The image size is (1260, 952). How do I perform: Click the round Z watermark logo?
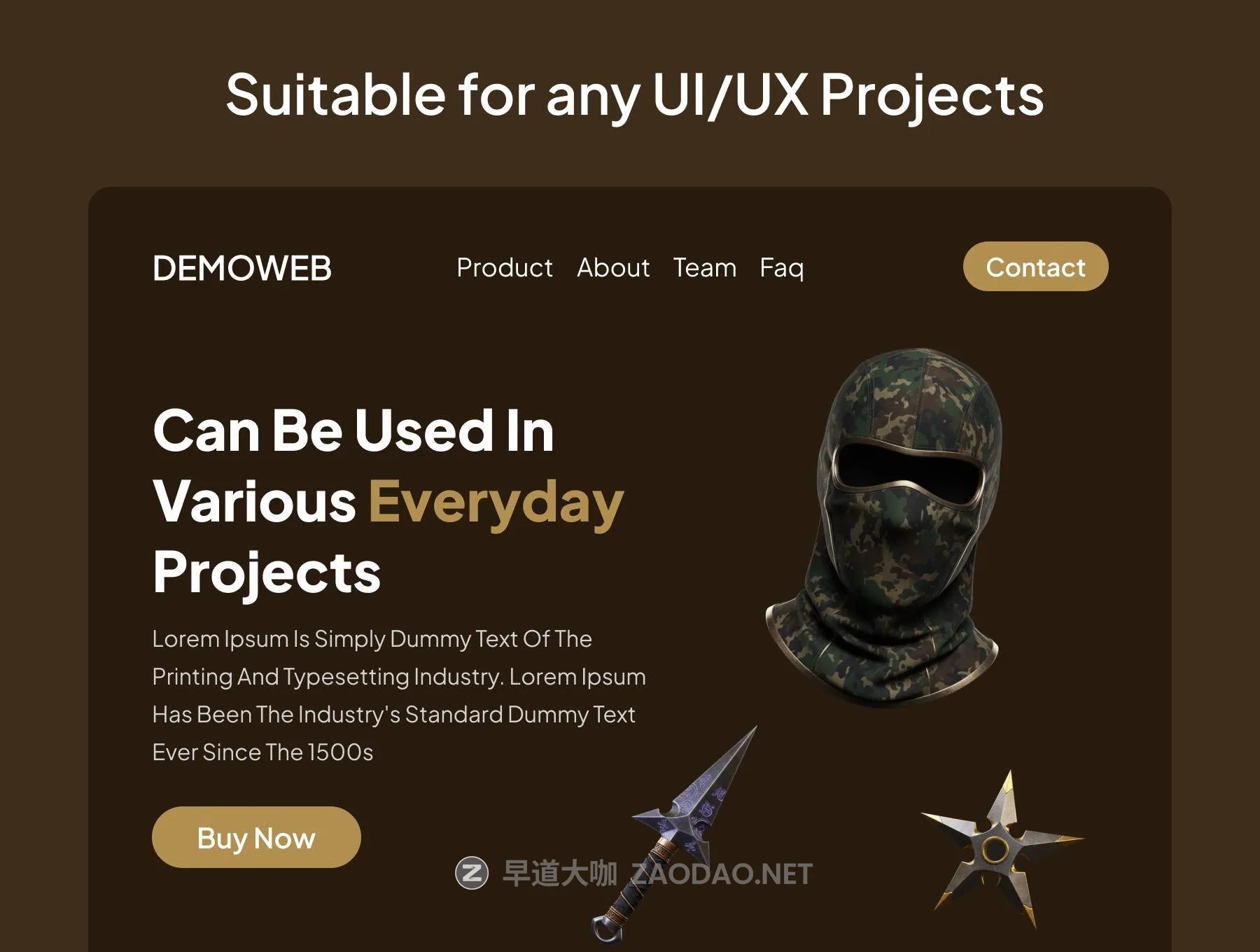tap(472, 873)
